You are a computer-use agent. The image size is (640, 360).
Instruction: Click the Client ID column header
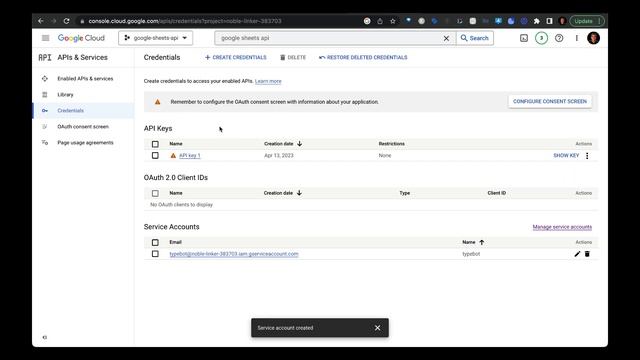pos(497,193)
